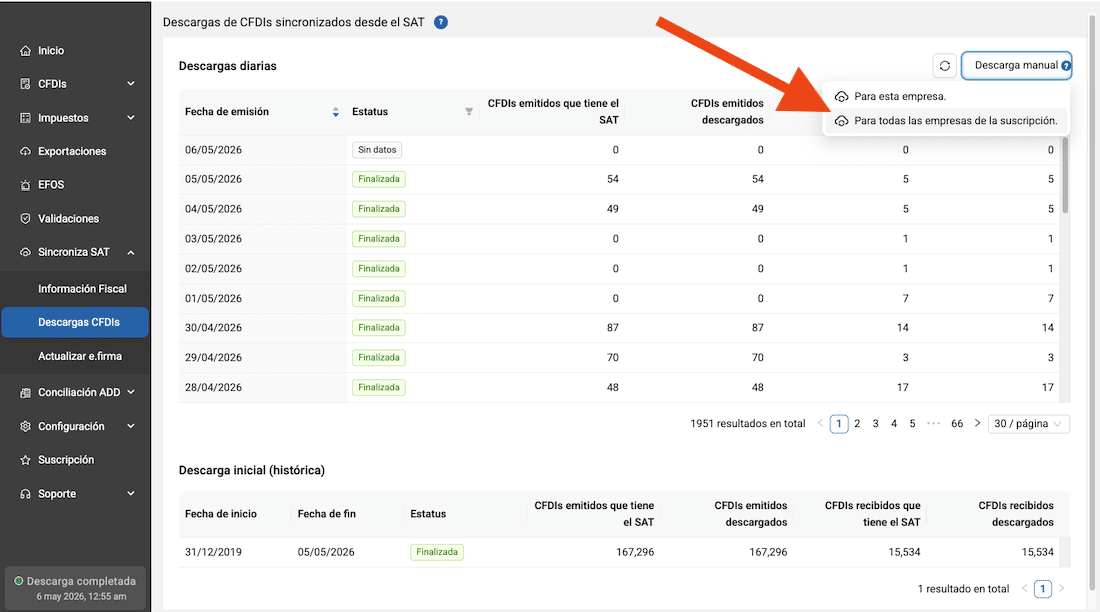Go to page 5 of daily downloads
Image resolution: width=1100 pixels, height=612 pixels.
pos(912,424)
